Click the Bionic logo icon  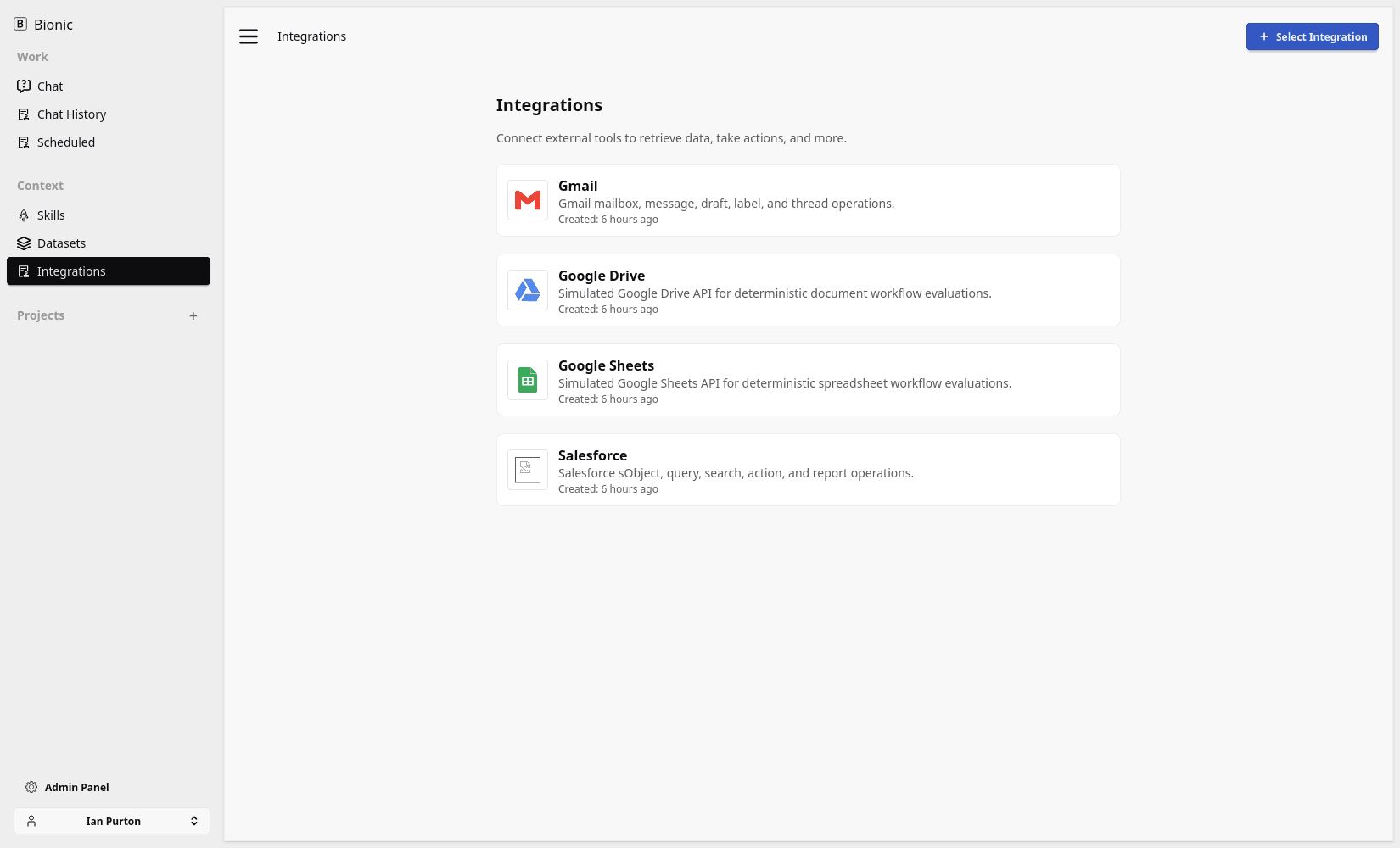20,24
